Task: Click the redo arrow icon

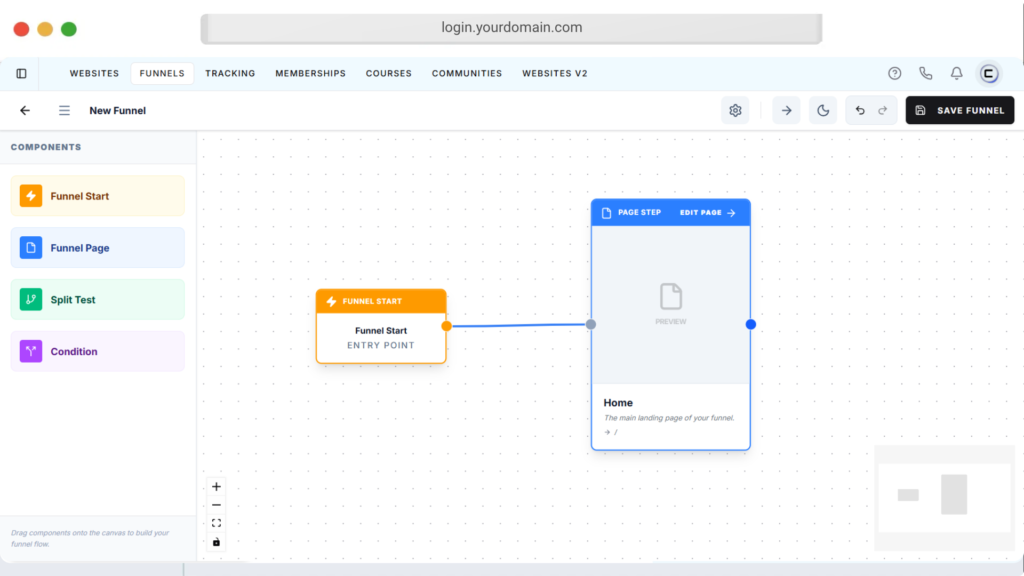Action: [x=883, y=111]
